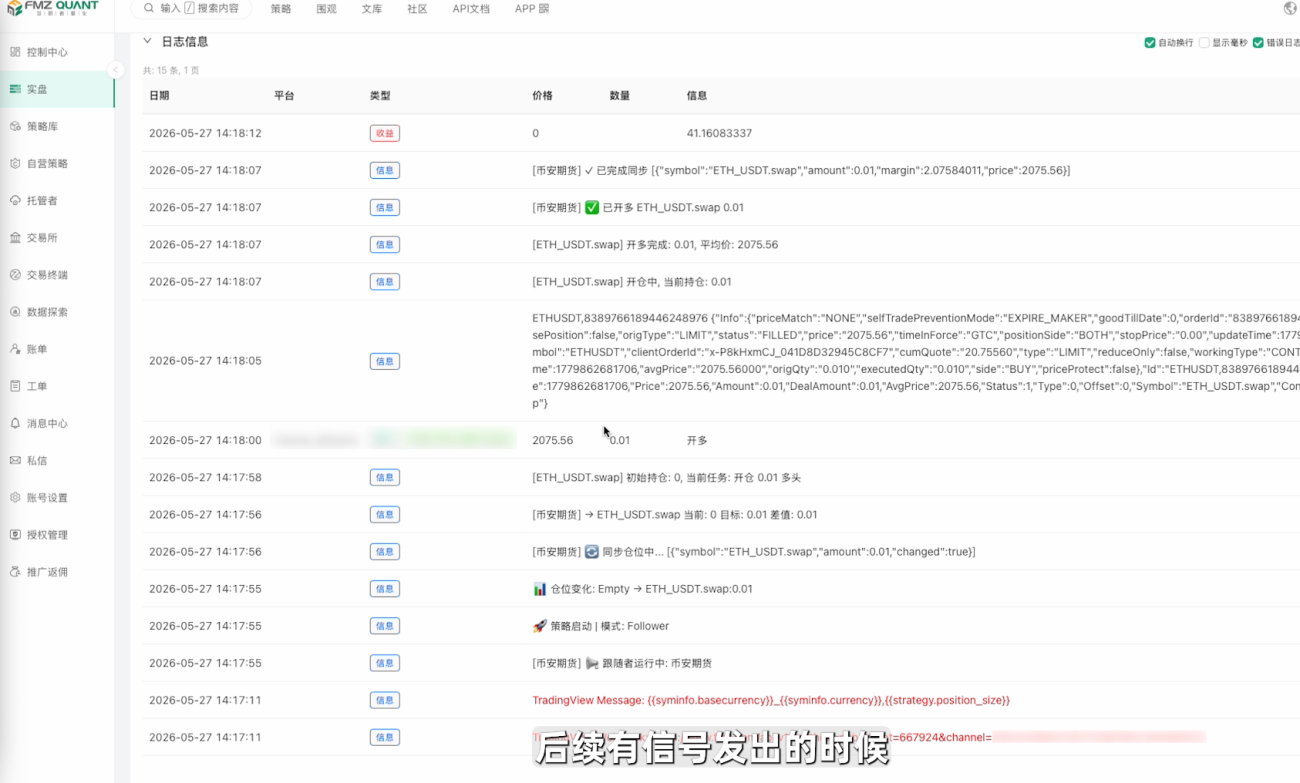Click the 共: 15 条, 1 页 count

[x=171, y=71]
